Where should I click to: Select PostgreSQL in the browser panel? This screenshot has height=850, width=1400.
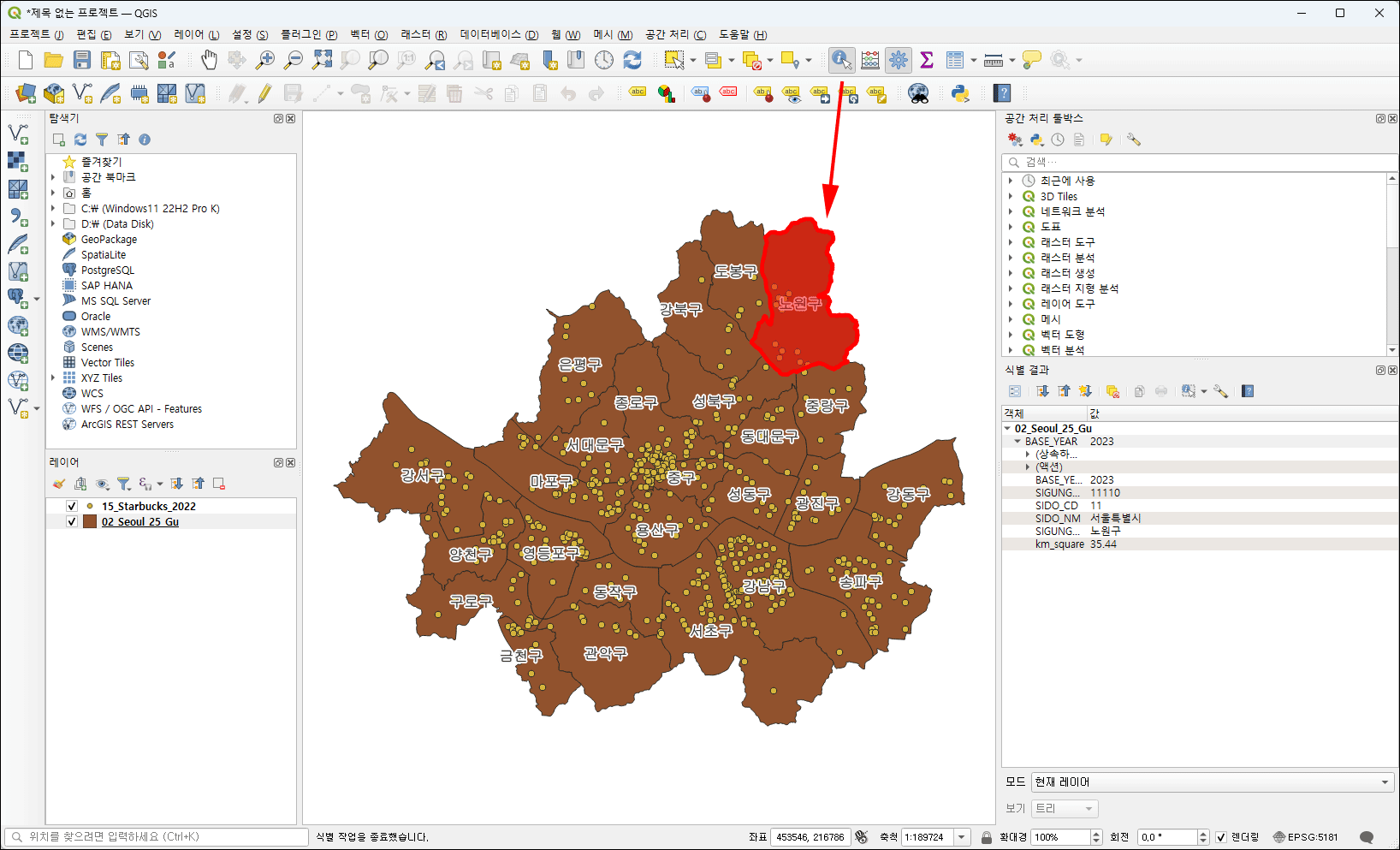(x=108, y=270)
